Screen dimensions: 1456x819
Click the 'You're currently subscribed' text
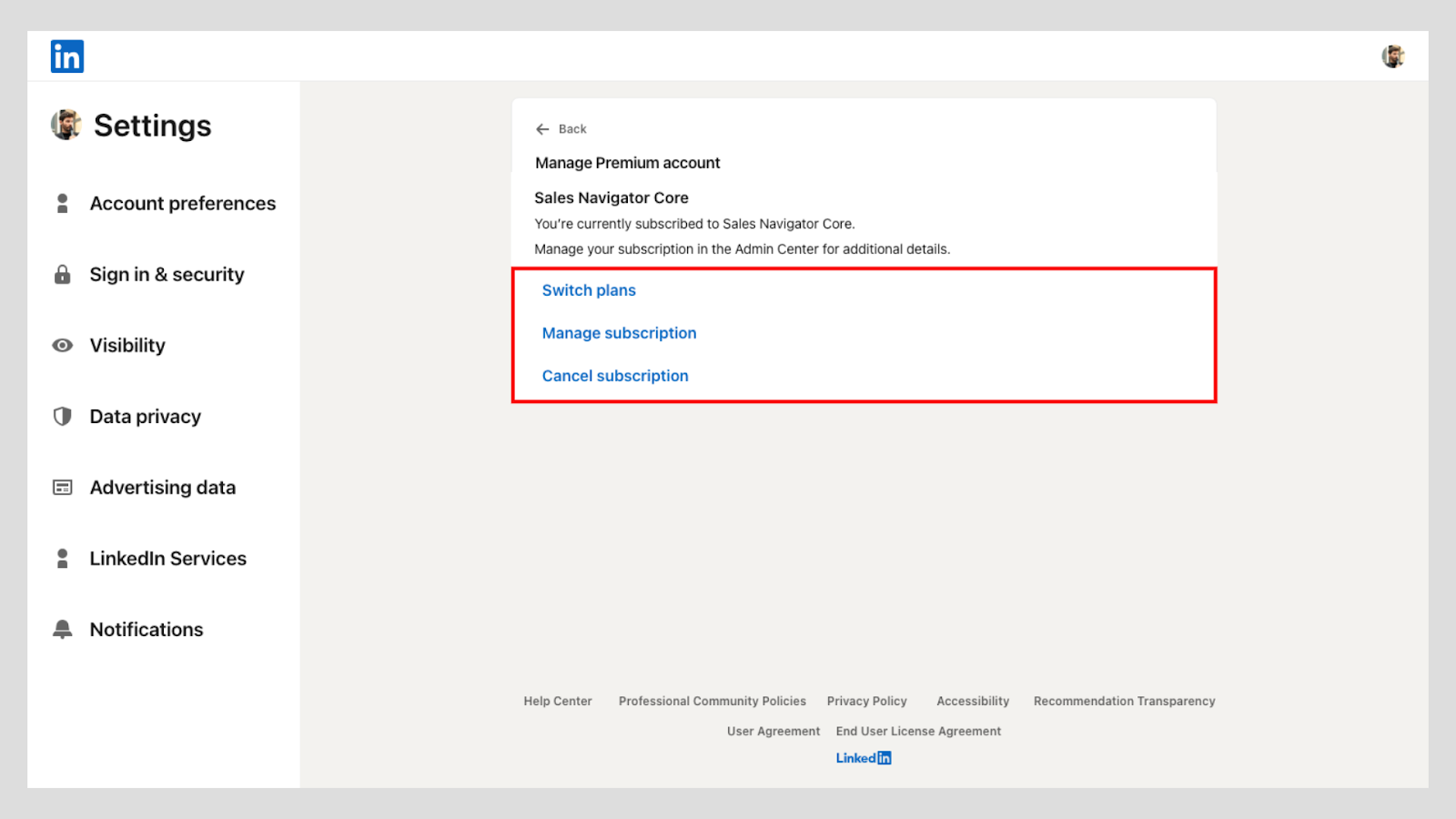point(694,224)
